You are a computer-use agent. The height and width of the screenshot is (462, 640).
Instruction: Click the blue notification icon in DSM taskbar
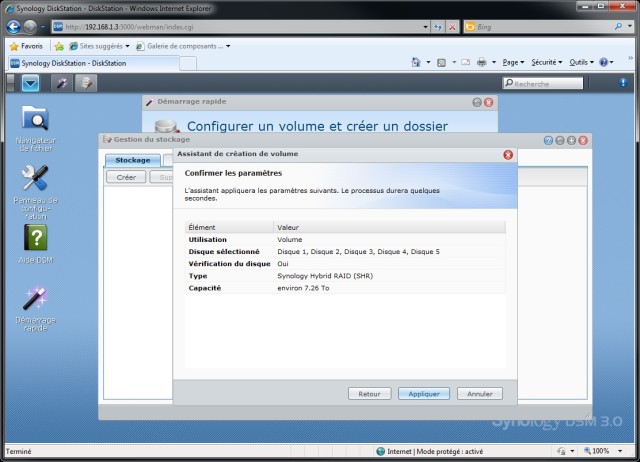point(623,83)
